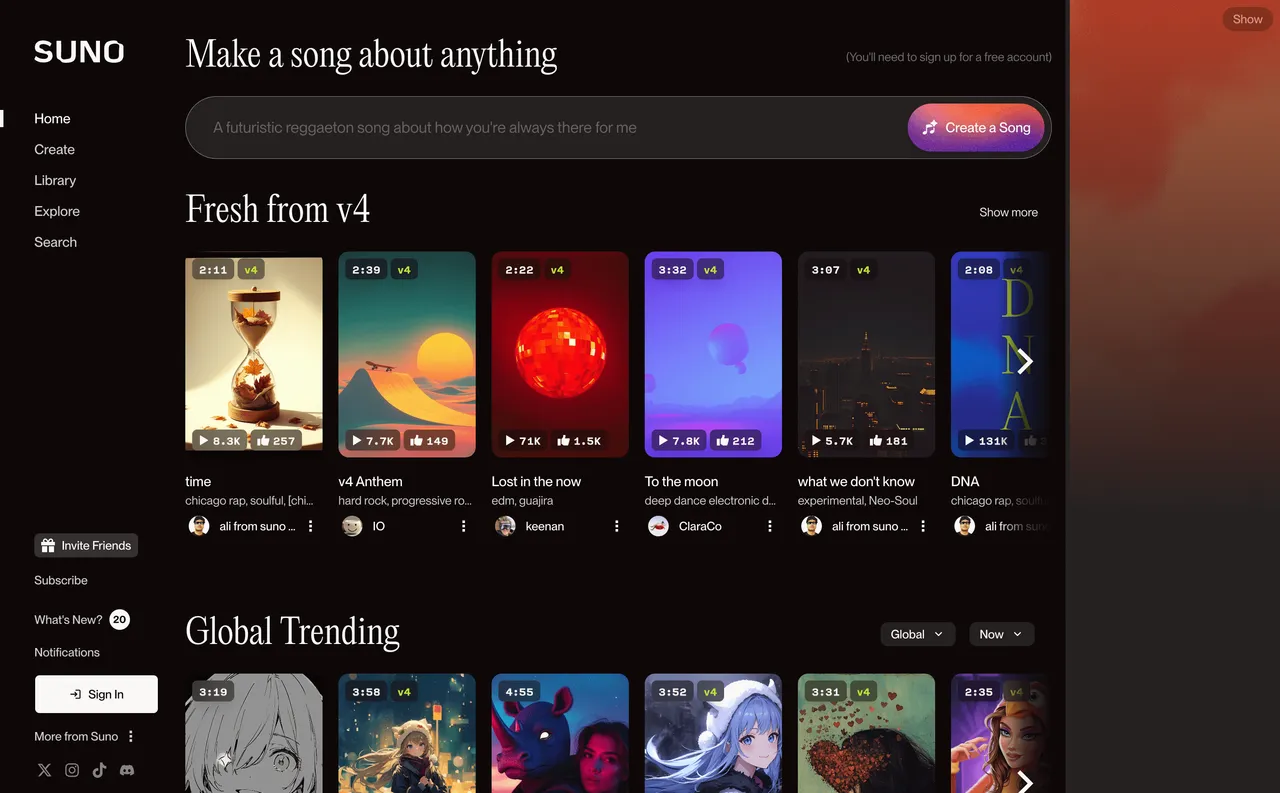Screen dimensions: 1280x793
Task: Open the Global region dropdown
Action: coord(917,634)
